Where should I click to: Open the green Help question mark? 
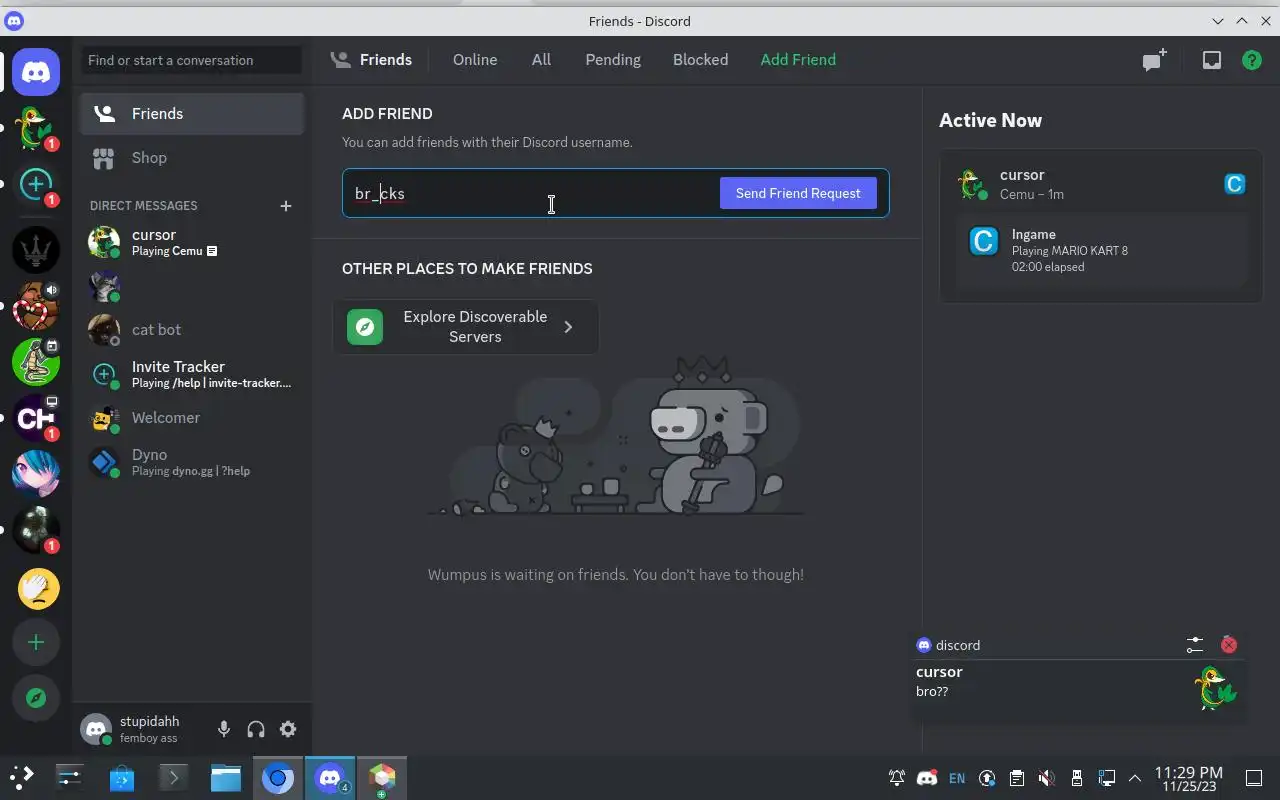pyautogui.click(x=1251, y=60)
